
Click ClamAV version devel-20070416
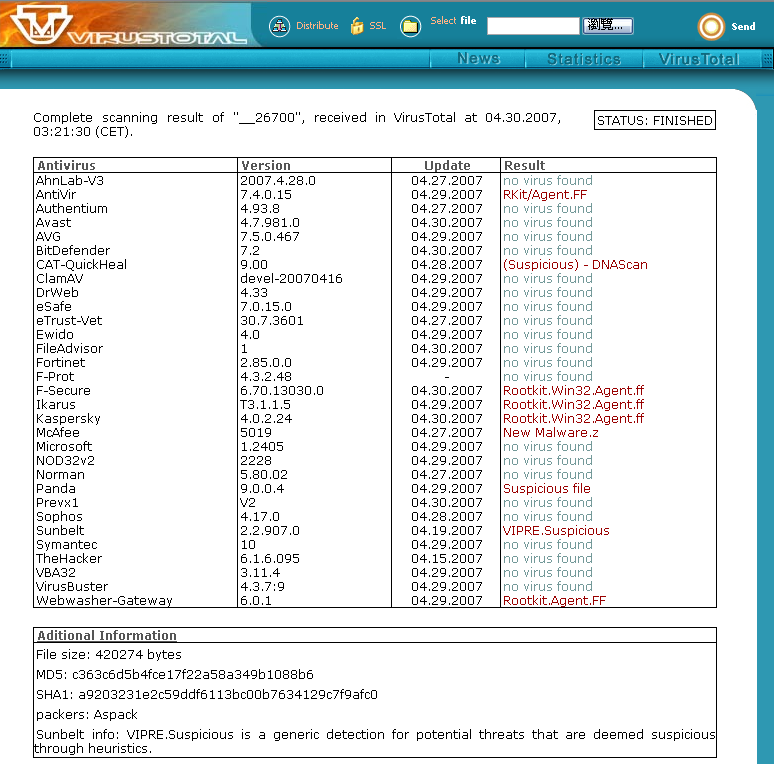[291, 278]
